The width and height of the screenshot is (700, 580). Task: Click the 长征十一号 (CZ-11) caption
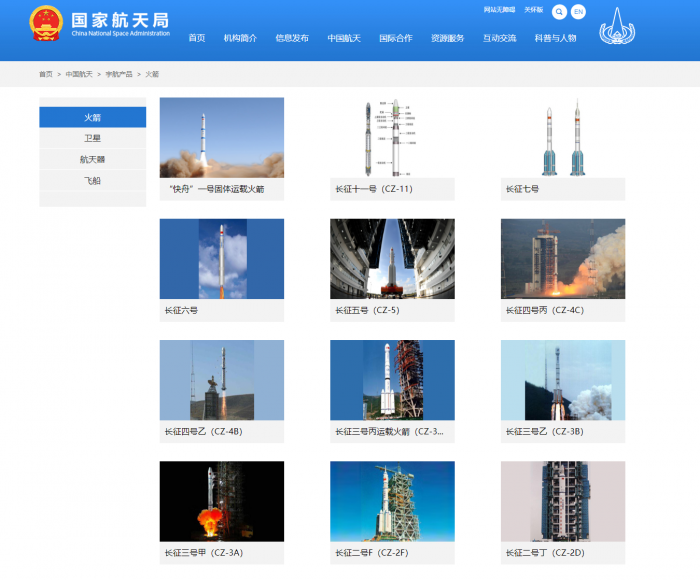(374, 189)
